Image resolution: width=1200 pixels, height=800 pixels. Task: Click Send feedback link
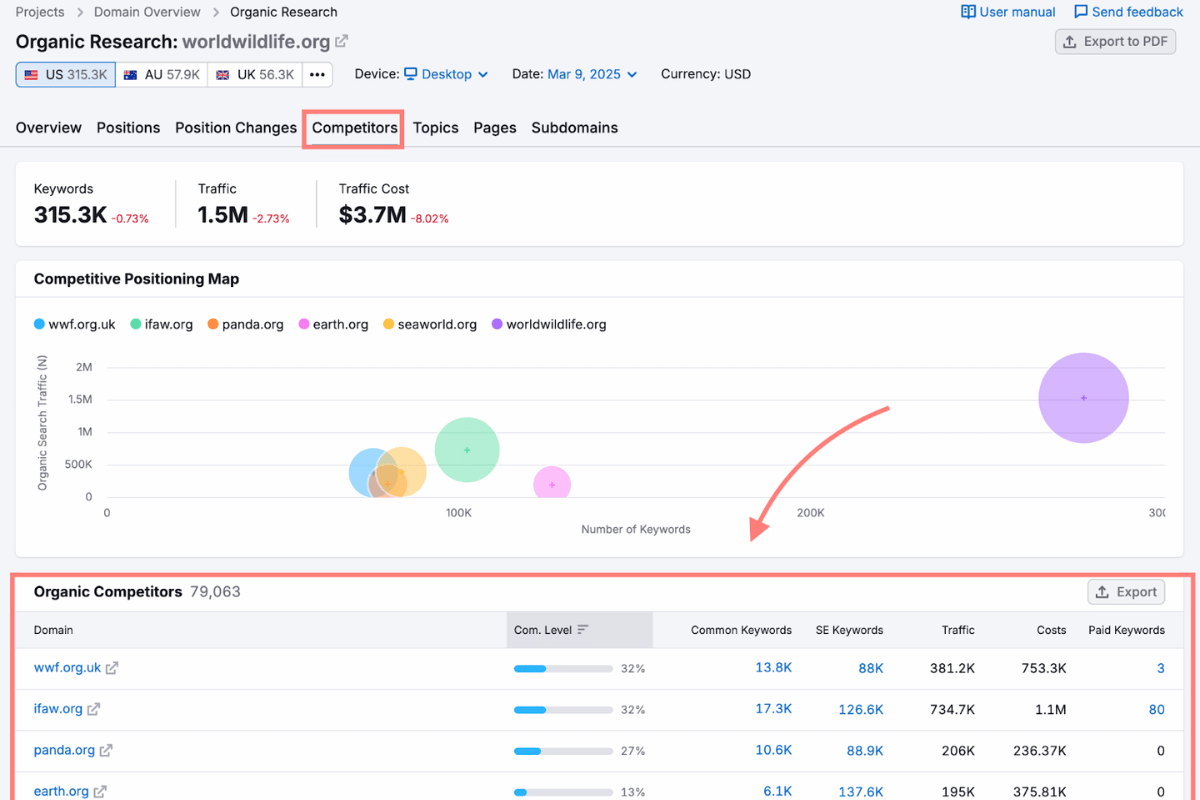pyautogui.click(x=1128, y=12)
